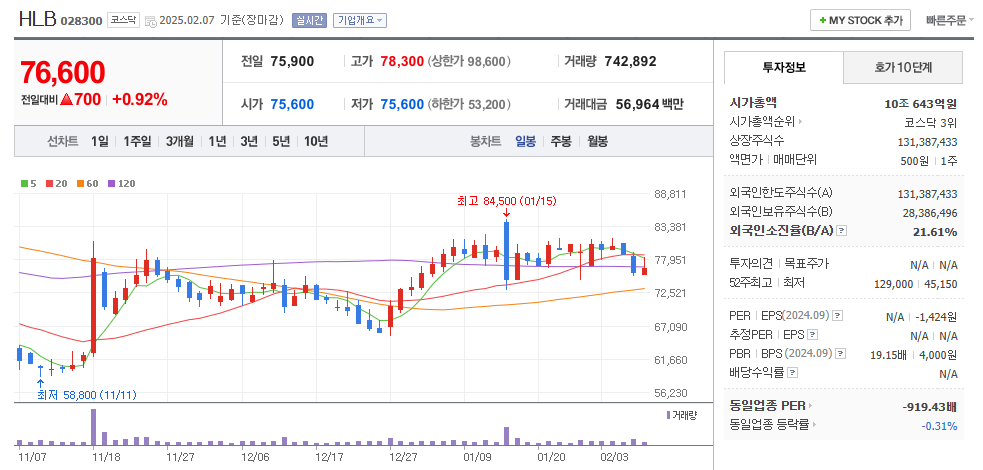Image resolution: width=983 pixels, height=470 pixels.
Task: Expand the 빠른주문 dropdown
Action: coord(950,20)
